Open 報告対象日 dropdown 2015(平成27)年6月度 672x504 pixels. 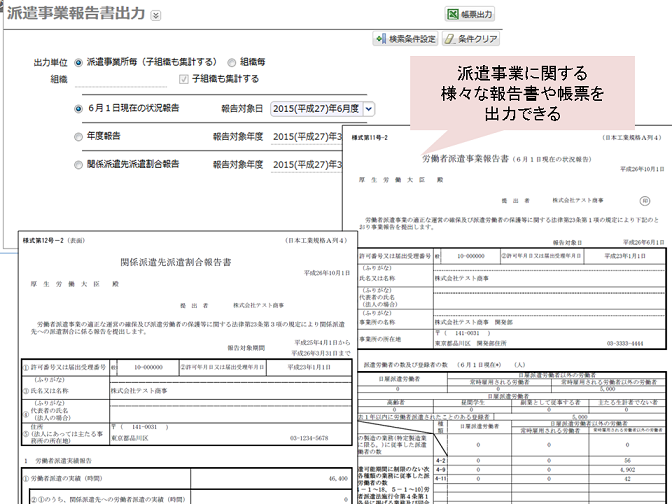click(x=322, y=109)
